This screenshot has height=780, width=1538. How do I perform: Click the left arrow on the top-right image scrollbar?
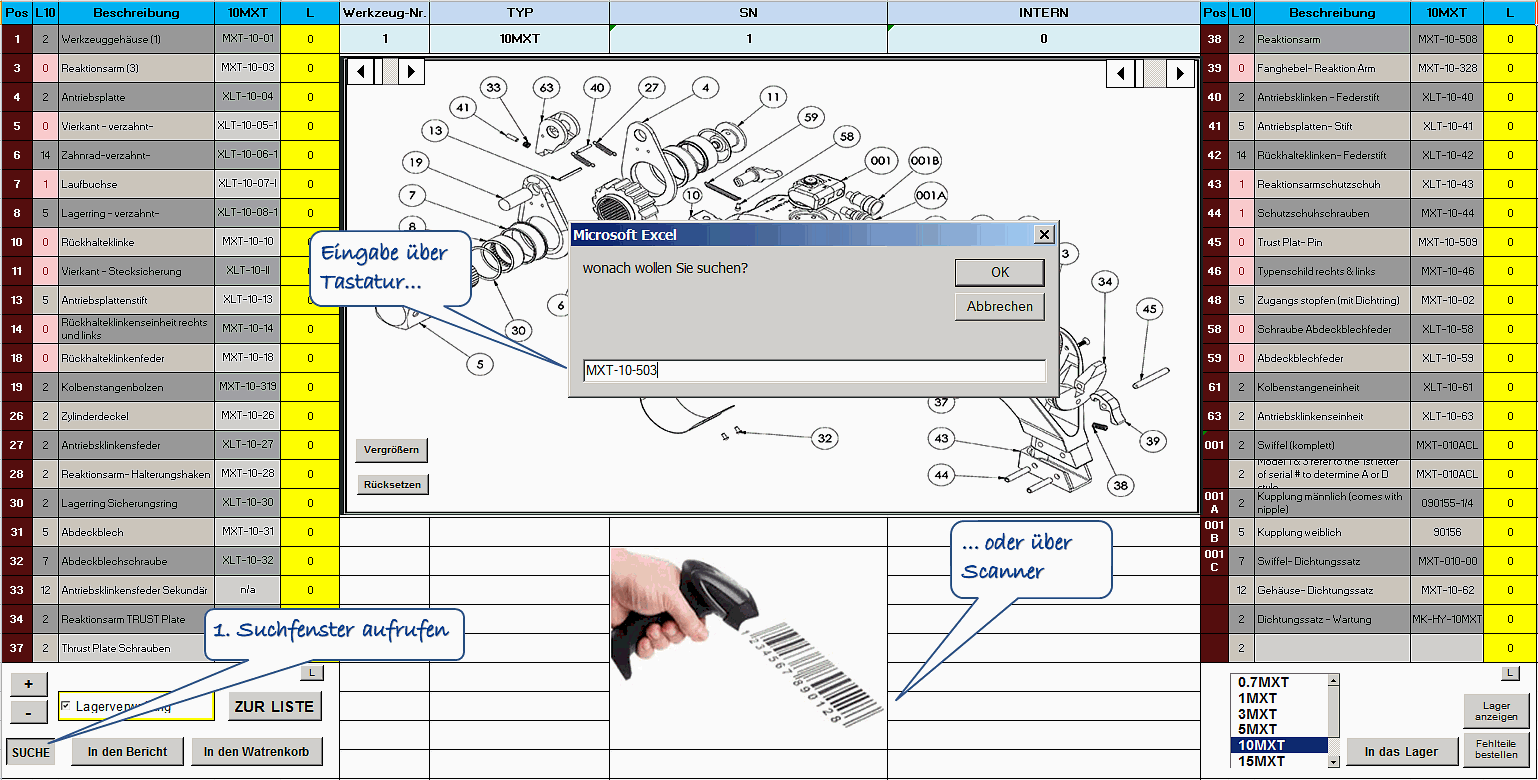(x=1121, y=73)
